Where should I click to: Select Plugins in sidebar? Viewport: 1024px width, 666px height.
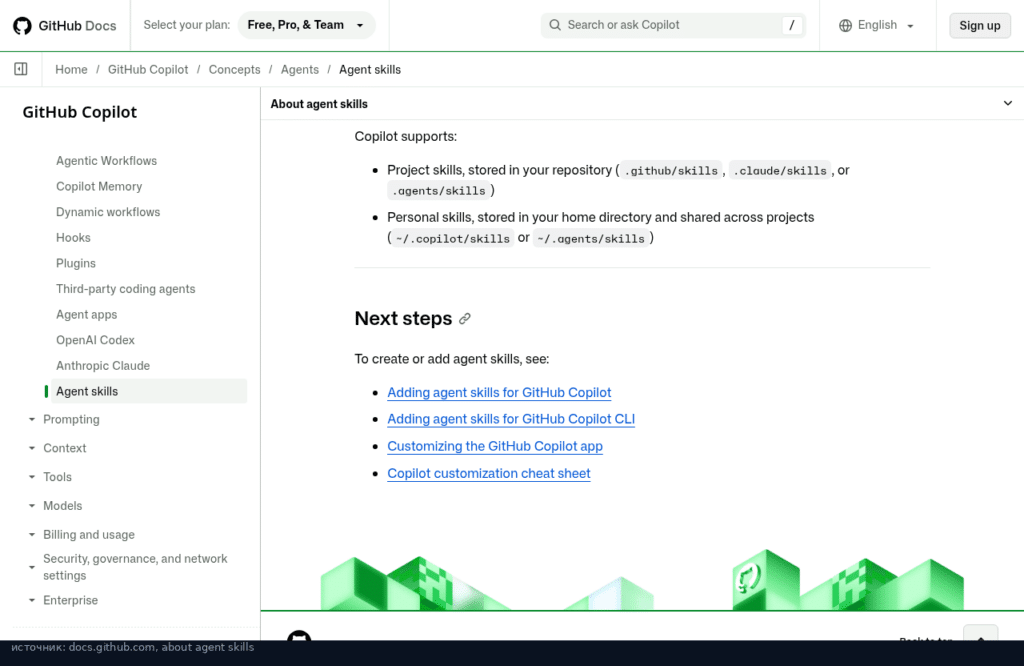coord(76,263)
